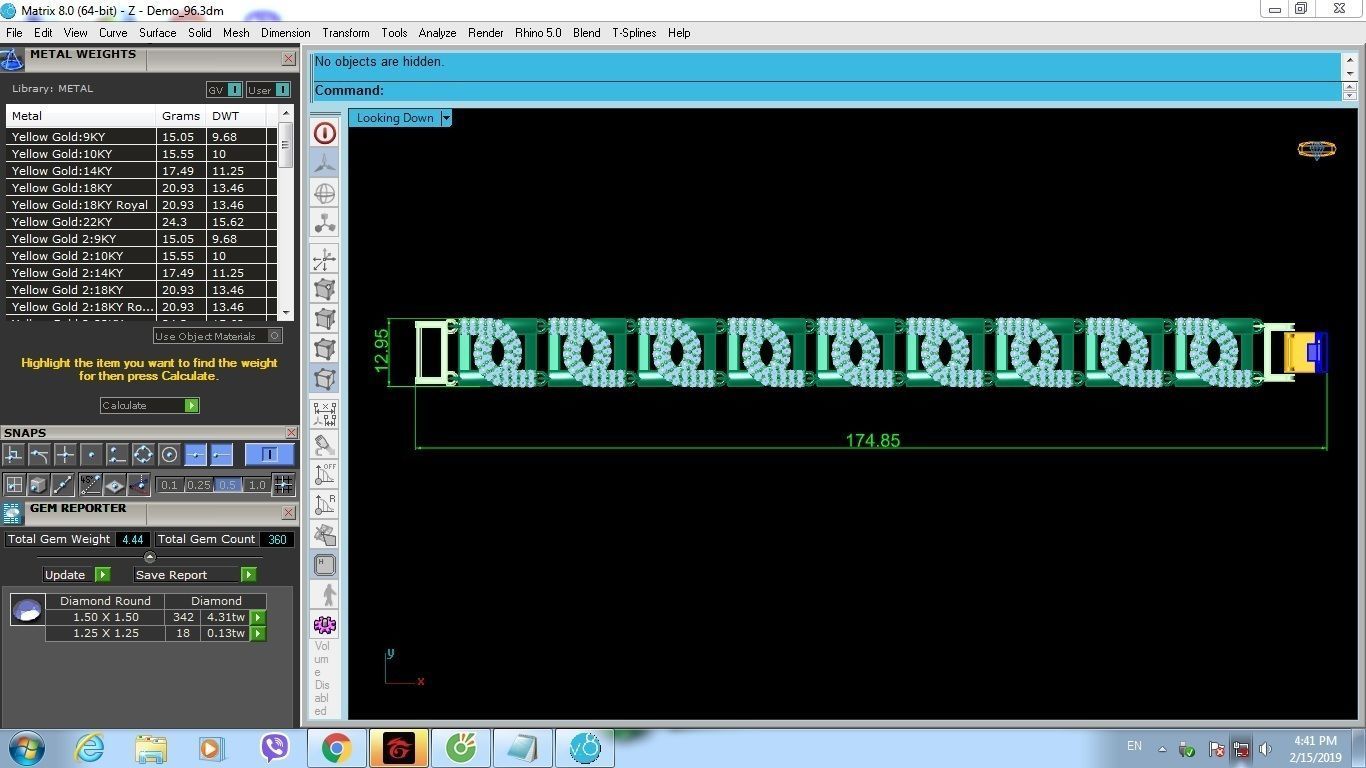
Task: Click the dimension arrows icon in sidebar
Action: 325,413
